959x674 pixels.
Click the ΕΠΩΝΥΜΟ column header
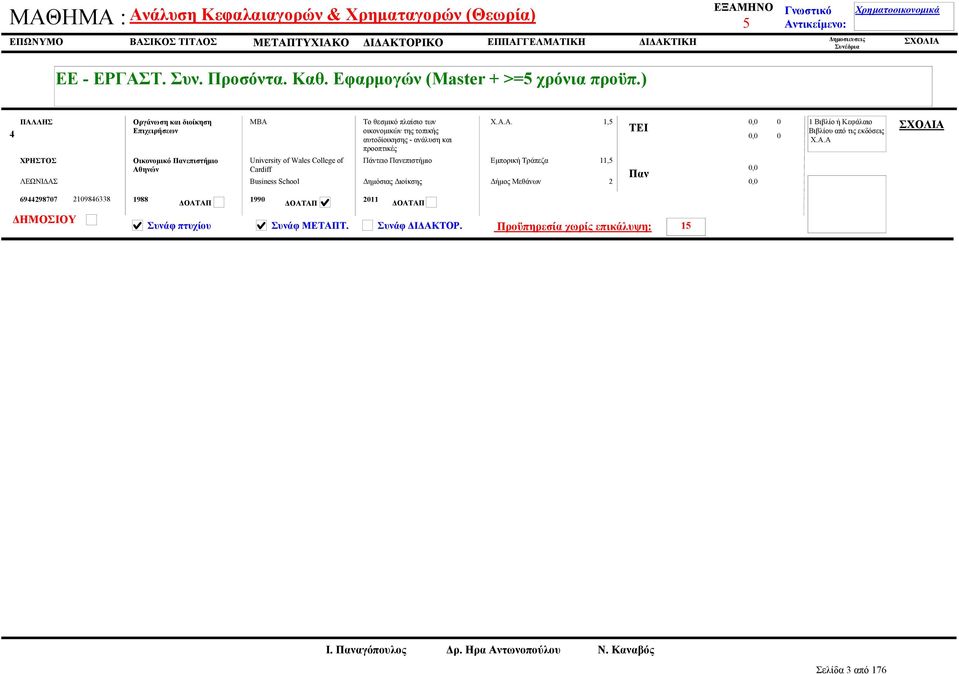(36, 42)
